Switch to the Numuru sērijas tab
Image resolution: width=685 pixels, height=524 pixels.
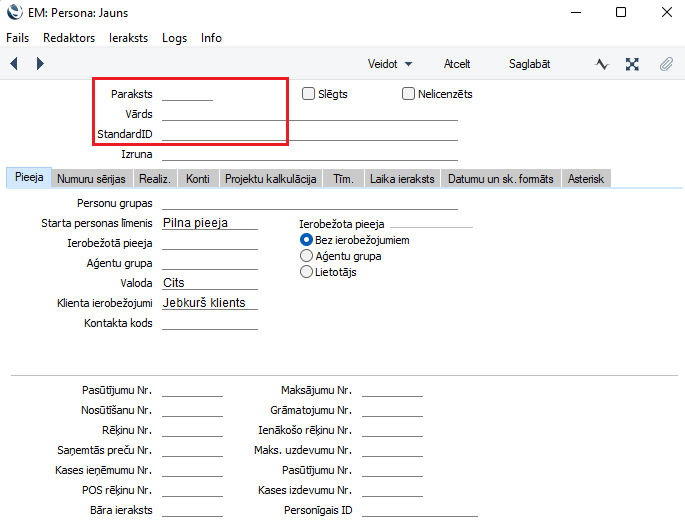click(91, 179)
